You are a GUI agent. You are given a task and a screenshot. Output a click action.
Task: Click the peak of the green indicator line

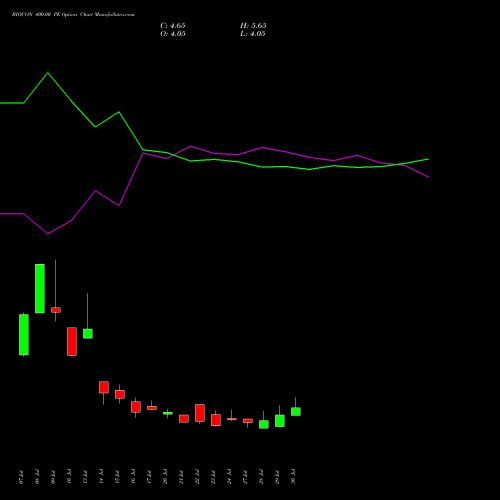pos(48,73)
